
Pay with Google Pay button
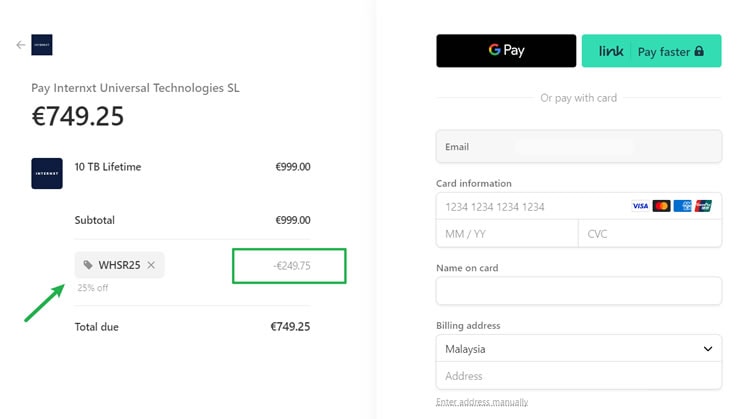tap(506, 51)
